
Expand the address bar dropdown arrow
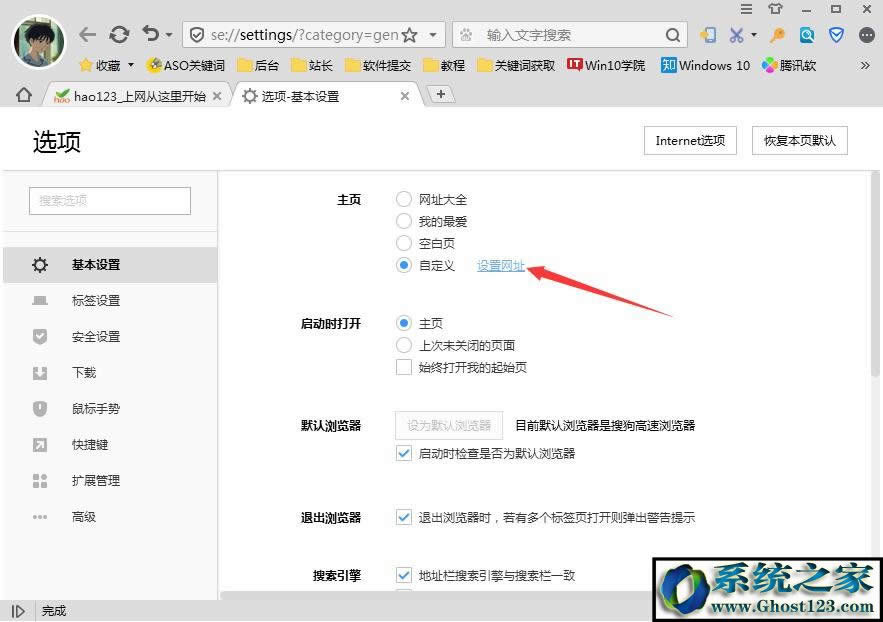[433, 35]
